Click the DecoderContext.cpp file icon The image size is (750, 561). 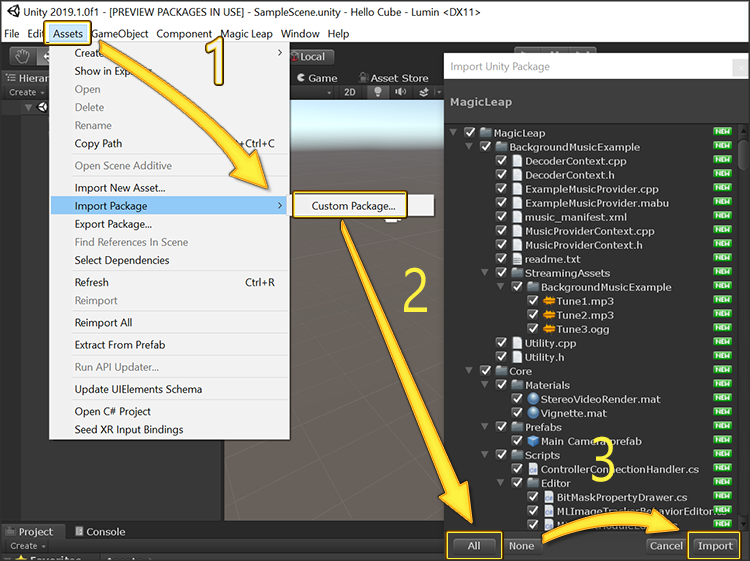(517, 161)
